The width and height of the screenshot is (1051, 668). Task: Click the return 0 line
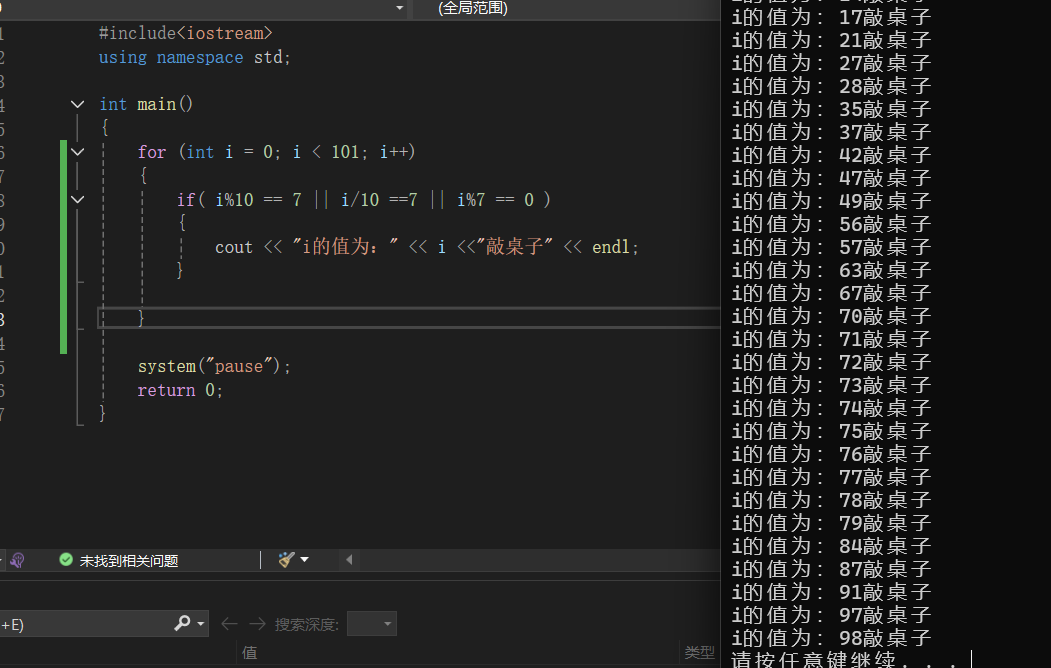[x=180, y=390]
